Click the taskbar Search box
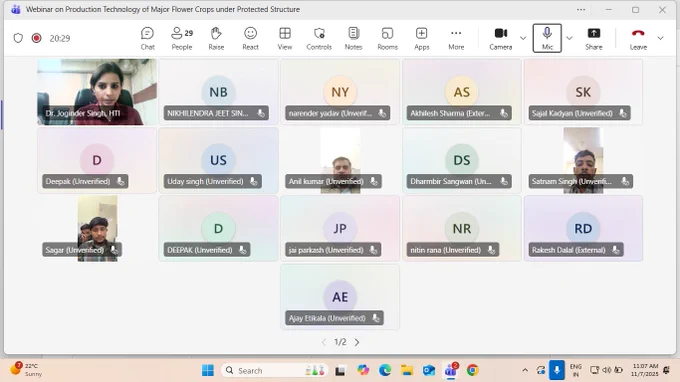Viewport: 680px width, 382px height. [x=275, y=370]
